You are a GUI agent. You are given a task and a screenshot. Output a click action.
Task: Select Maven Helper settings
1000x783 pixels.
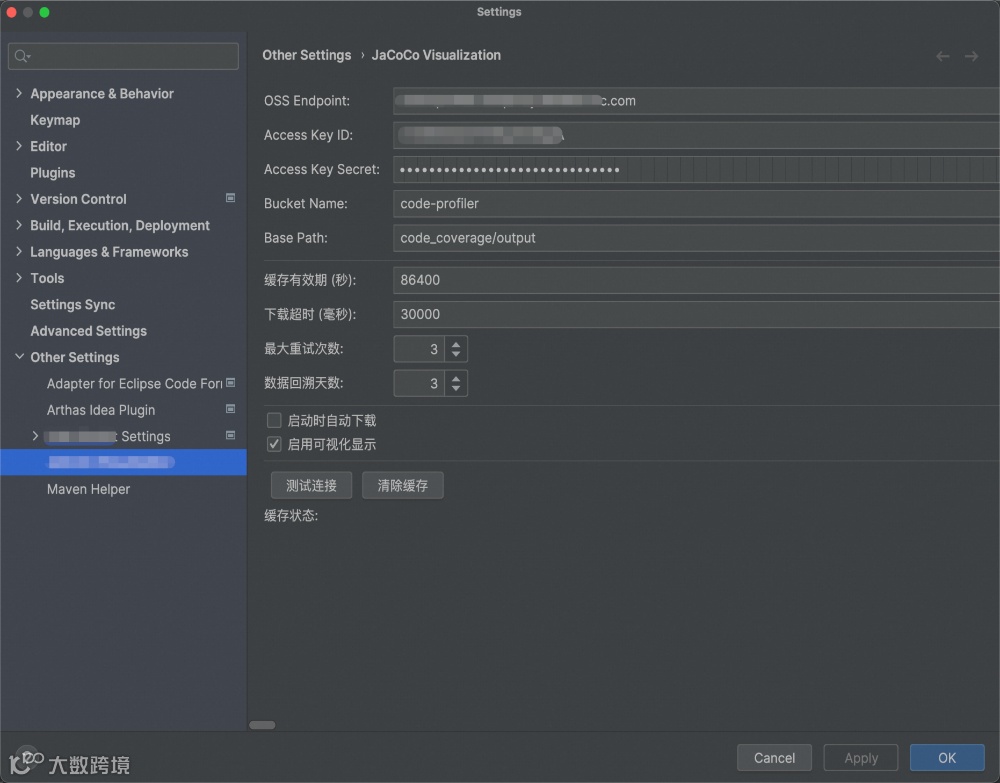[x=89, y=489]
